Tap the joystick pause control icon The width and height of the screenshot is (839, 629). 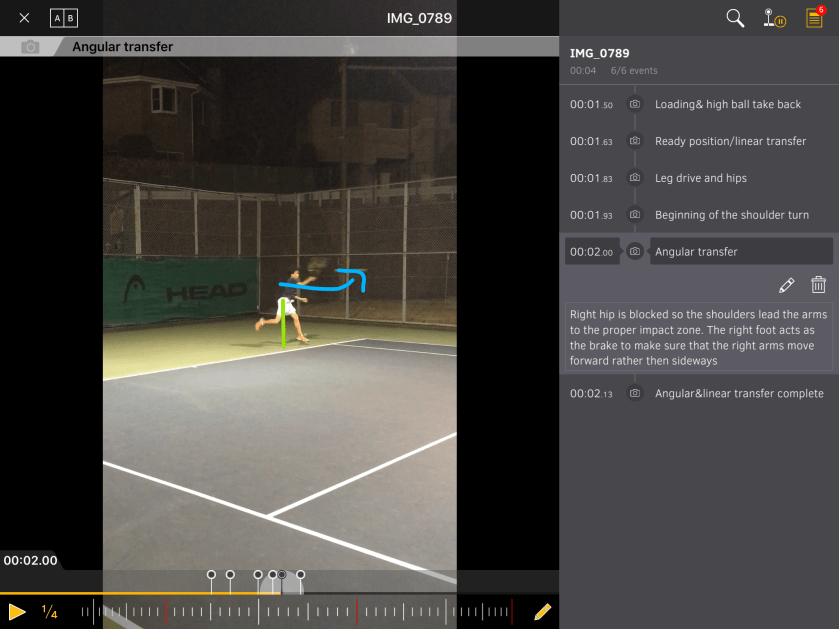tap(773, 18)
